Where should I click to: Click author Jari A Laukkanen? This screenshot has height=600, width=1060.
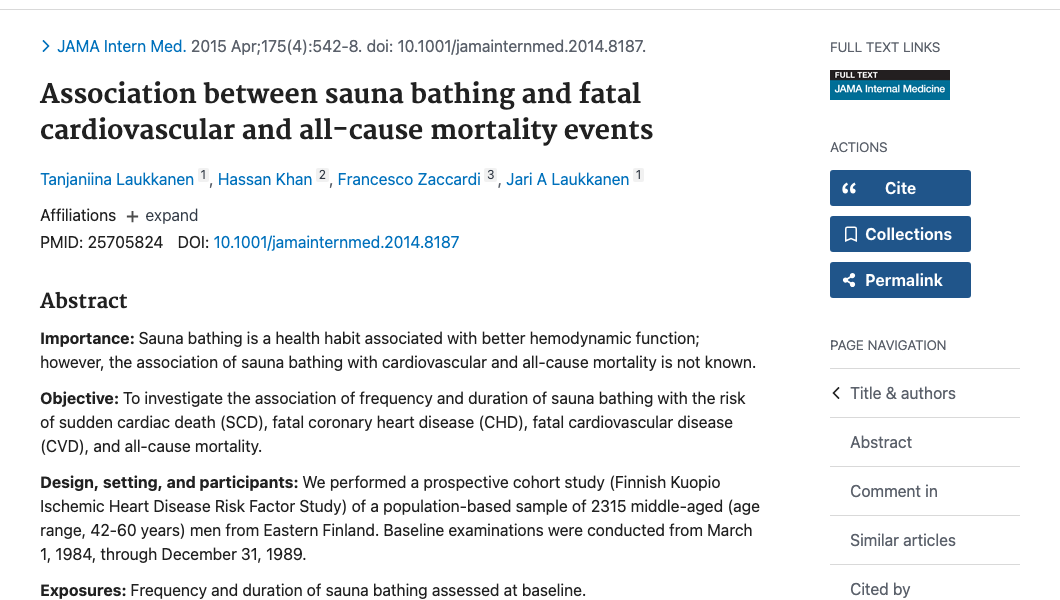(566, 180)
